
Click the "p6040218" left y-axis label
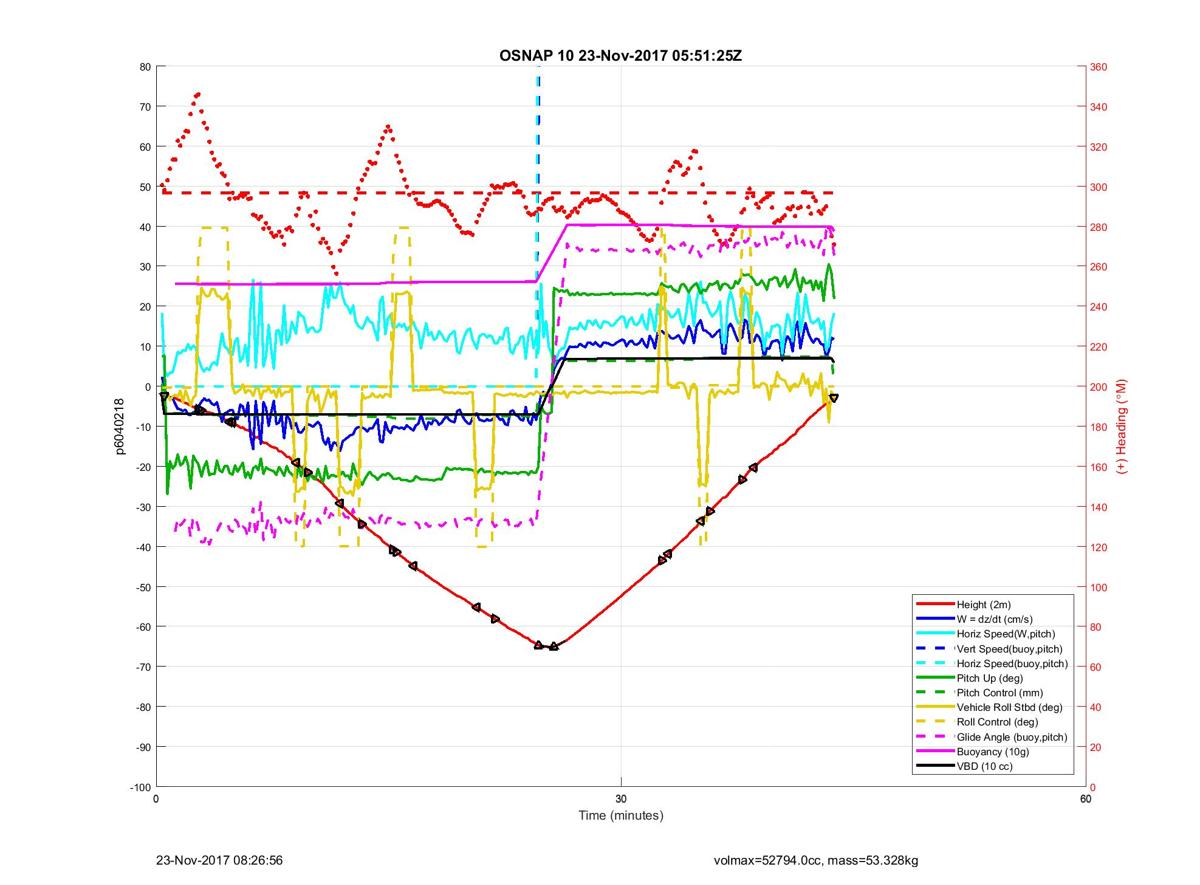point(119,427)
